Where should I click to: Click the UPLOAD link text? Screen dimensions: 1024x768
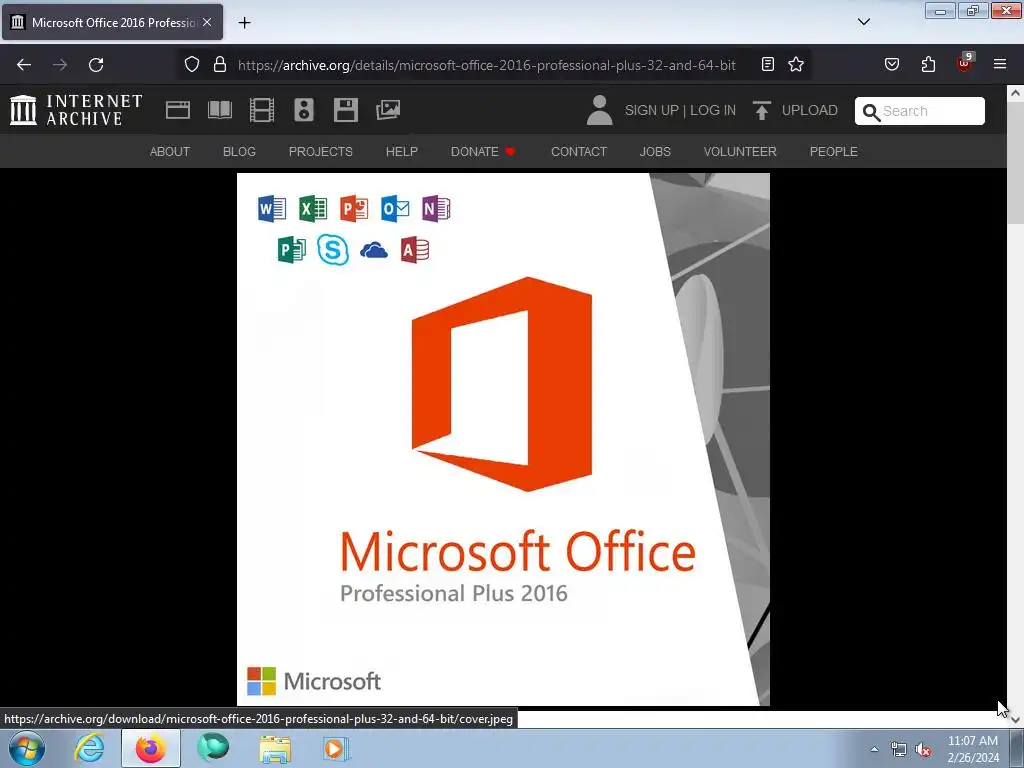(809, 110)
